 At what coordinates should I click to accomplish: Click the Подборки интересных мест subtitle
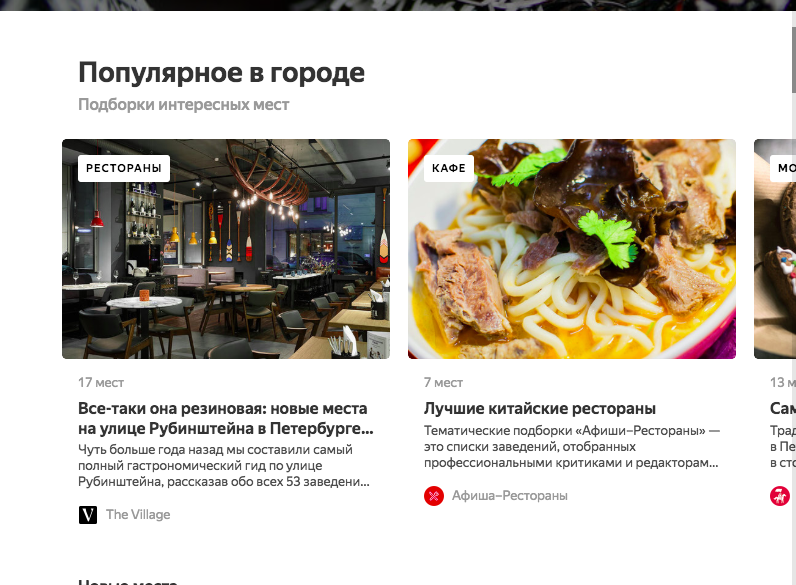[183, 105]
